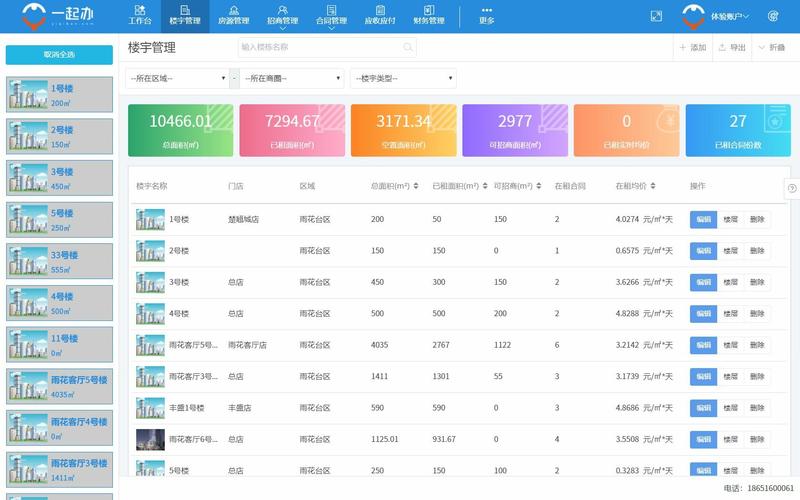
Task: Expand the 合同管理 nav menu
Action: pyautogui.click(x=331, y=16)
